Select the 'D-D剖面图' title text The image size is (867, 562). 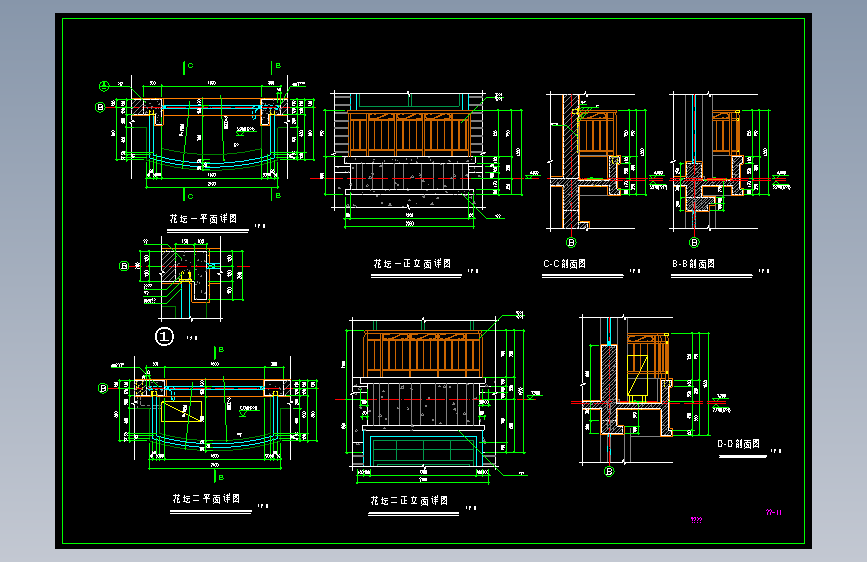coord(738,444)
